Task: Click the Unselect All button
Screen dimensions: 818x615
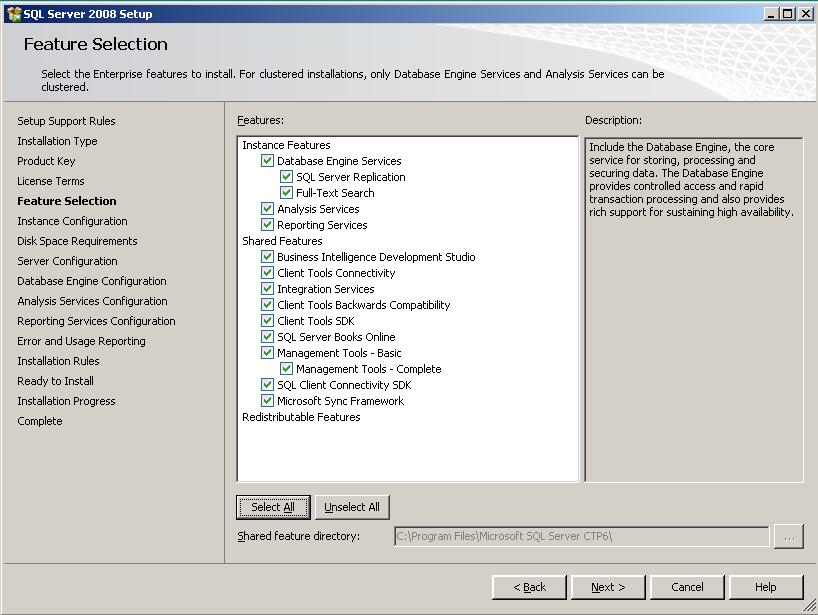Action: [x=352, y=507]
